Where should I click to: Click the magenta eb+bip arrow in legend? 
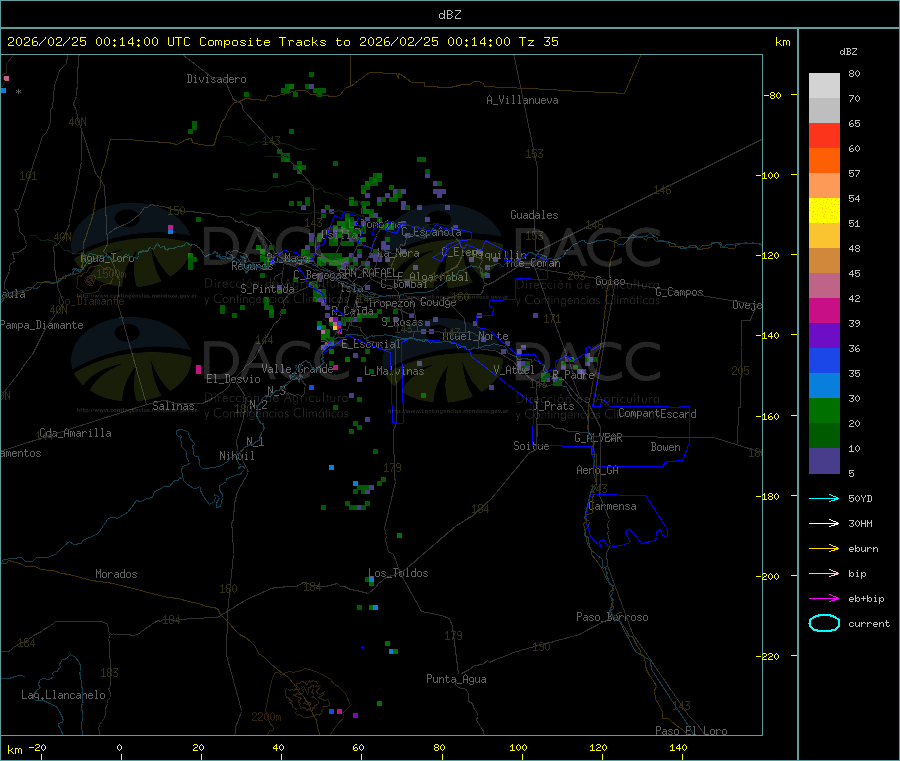coord(824,599)
